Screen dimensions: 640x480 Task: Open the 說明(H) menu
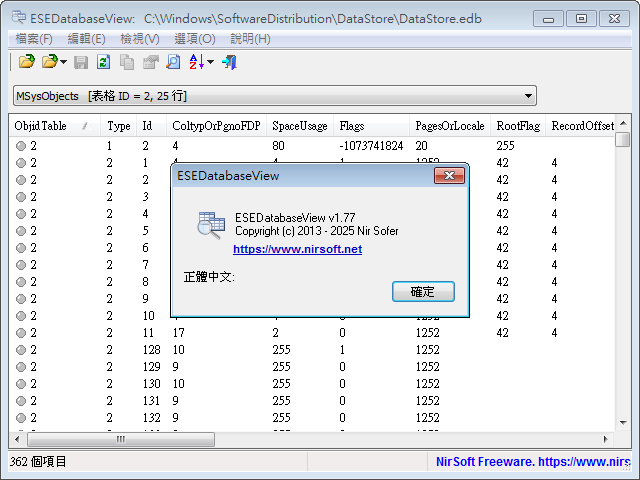coord(250,39)
